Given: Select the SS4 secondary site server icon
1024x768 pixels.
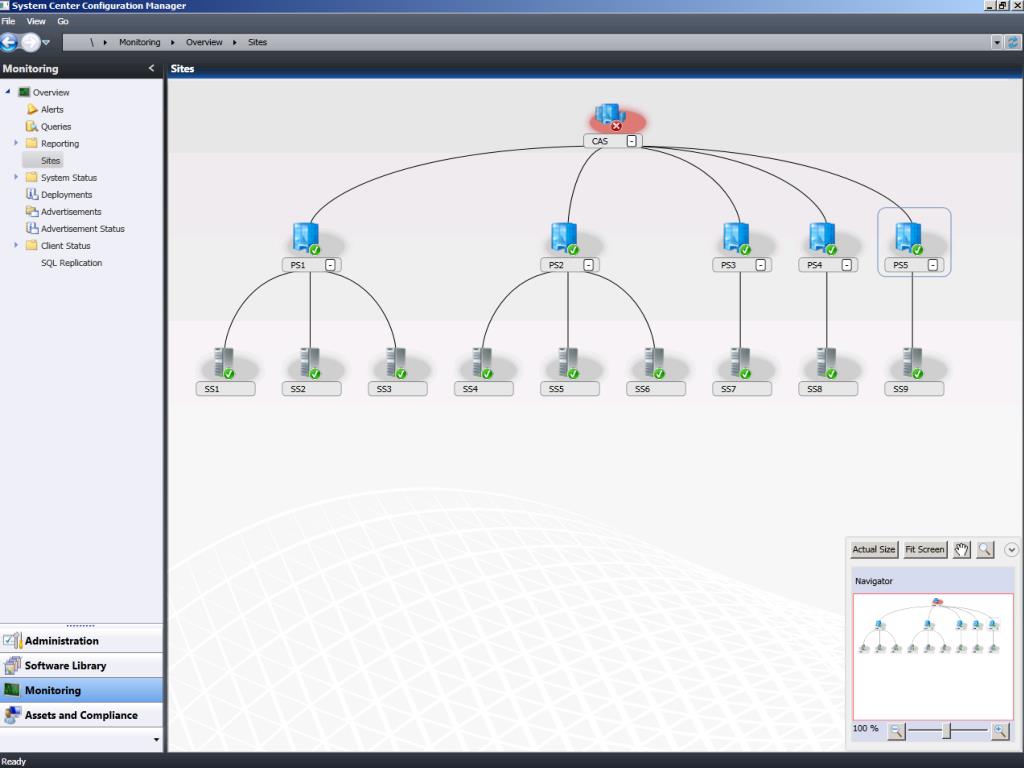Looking at the screenshot, I should click(483, 362).
